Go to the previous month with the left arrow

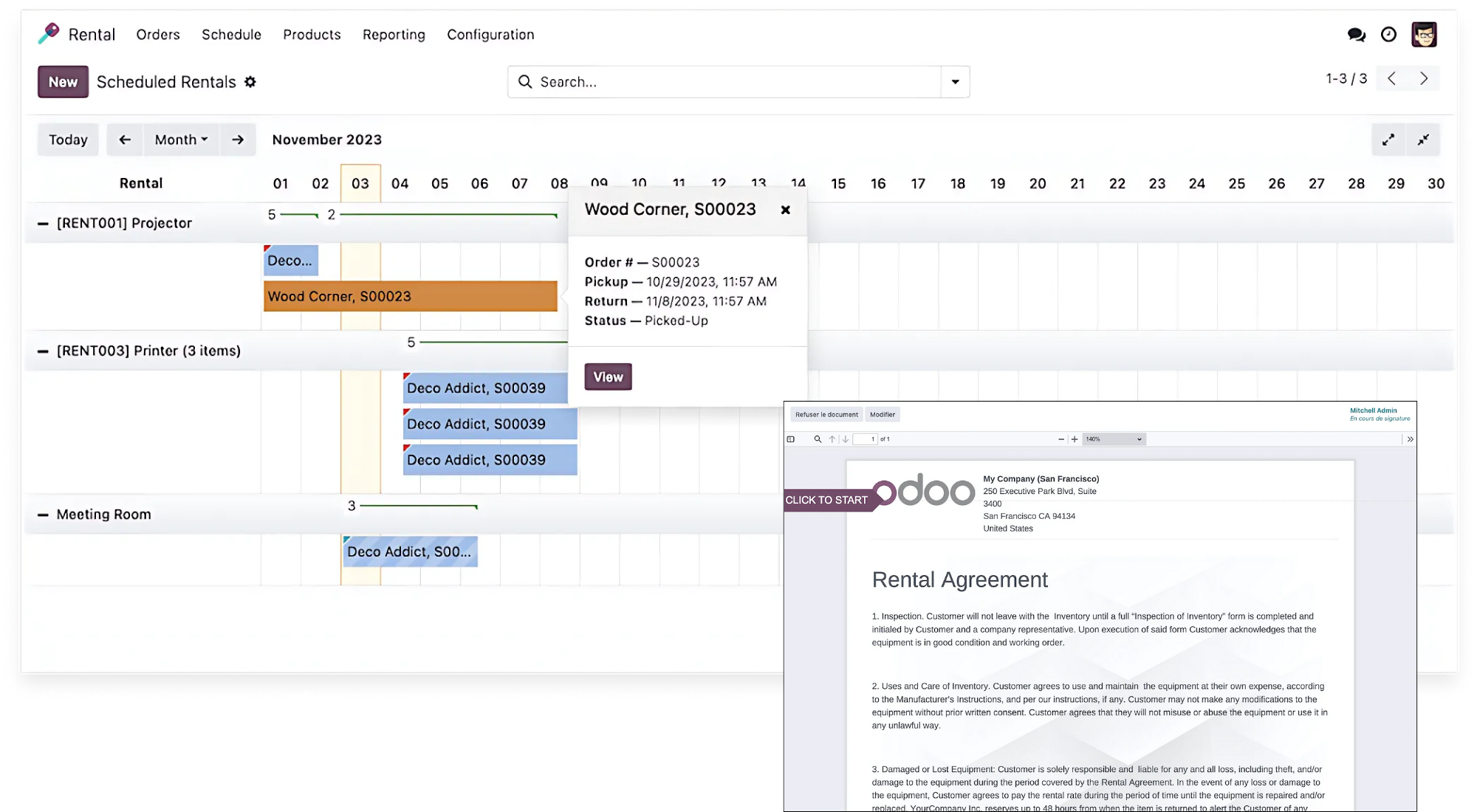point(125,140)
